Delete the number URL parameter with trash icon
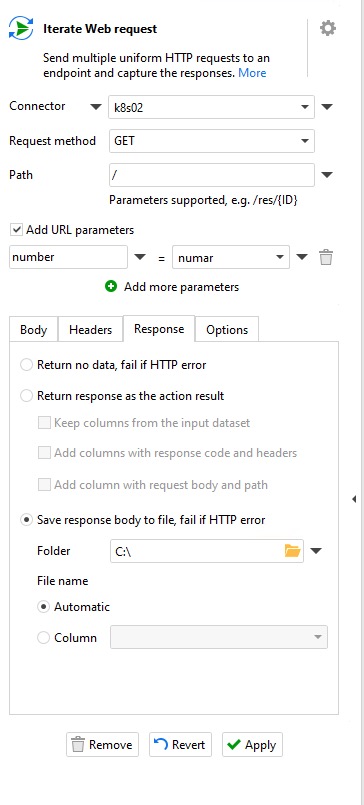364x805 pixels. (x=326, y=257)
